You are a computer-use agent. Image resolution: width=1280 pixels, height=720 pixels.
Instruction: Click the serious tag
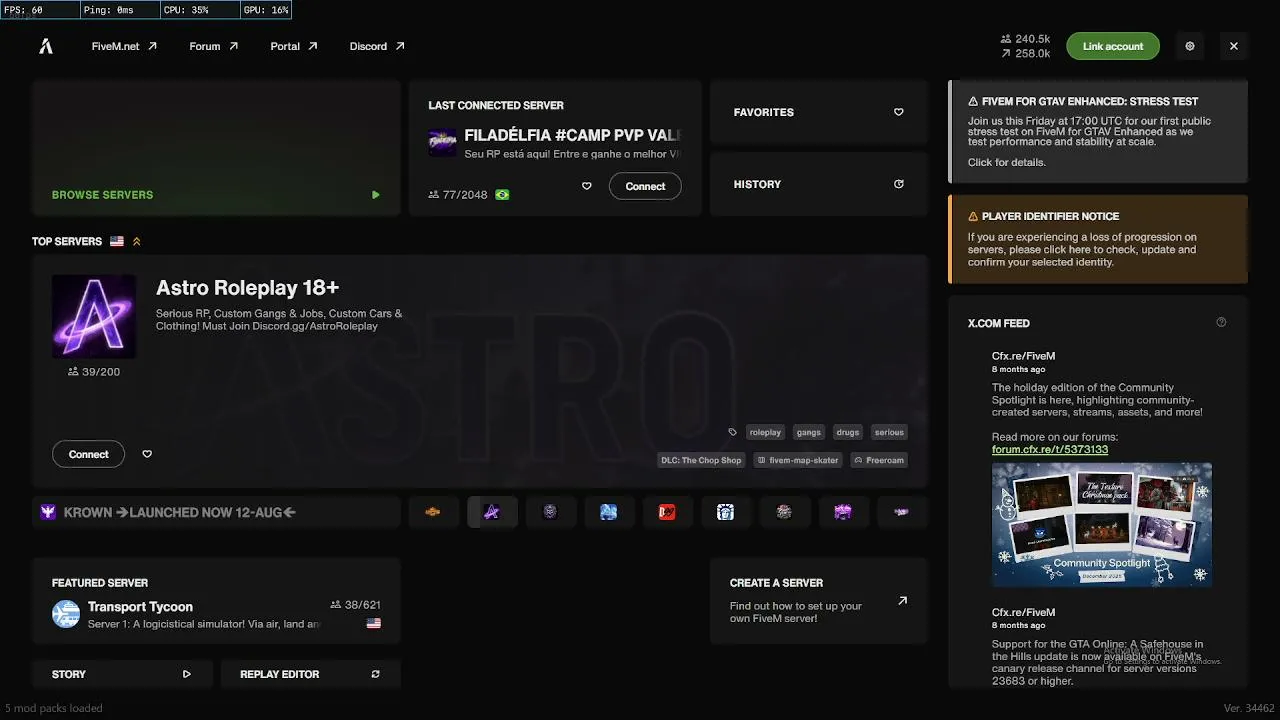(889, 432)
